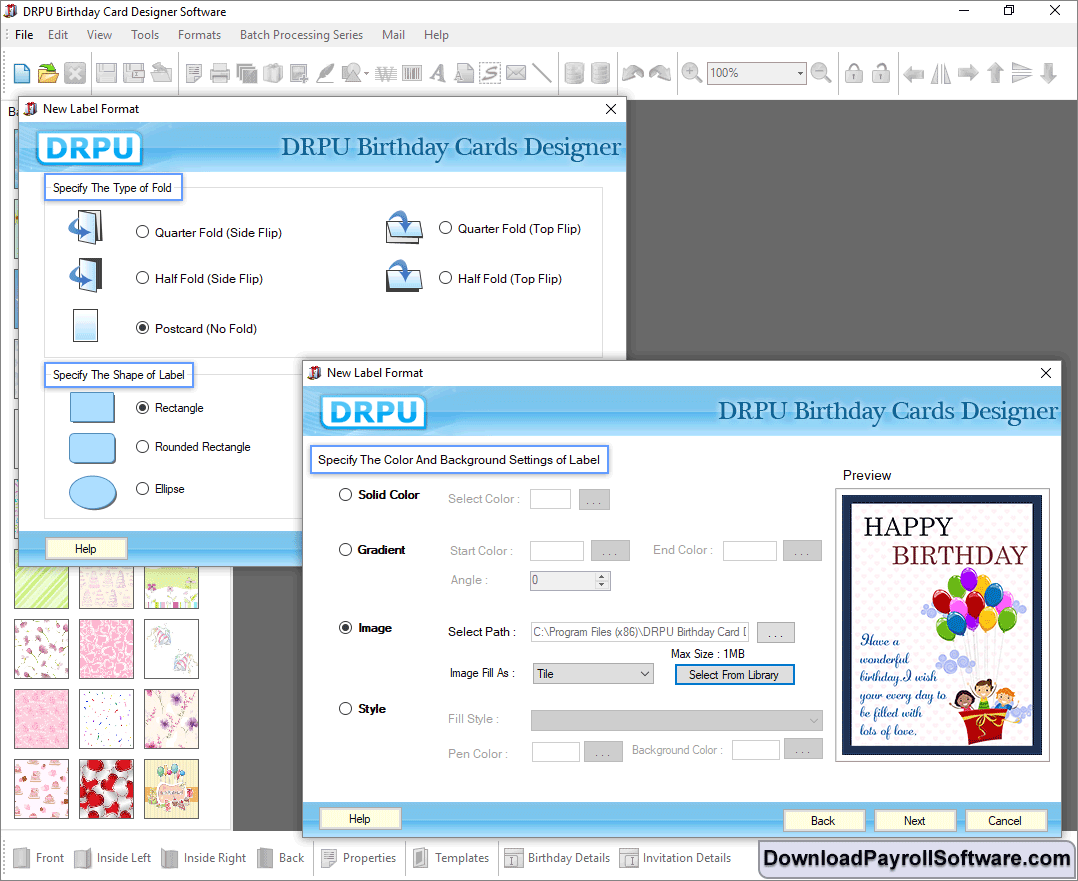Click the Gradient End Color swatch
1078x881 pixels.
click(750, 551)
